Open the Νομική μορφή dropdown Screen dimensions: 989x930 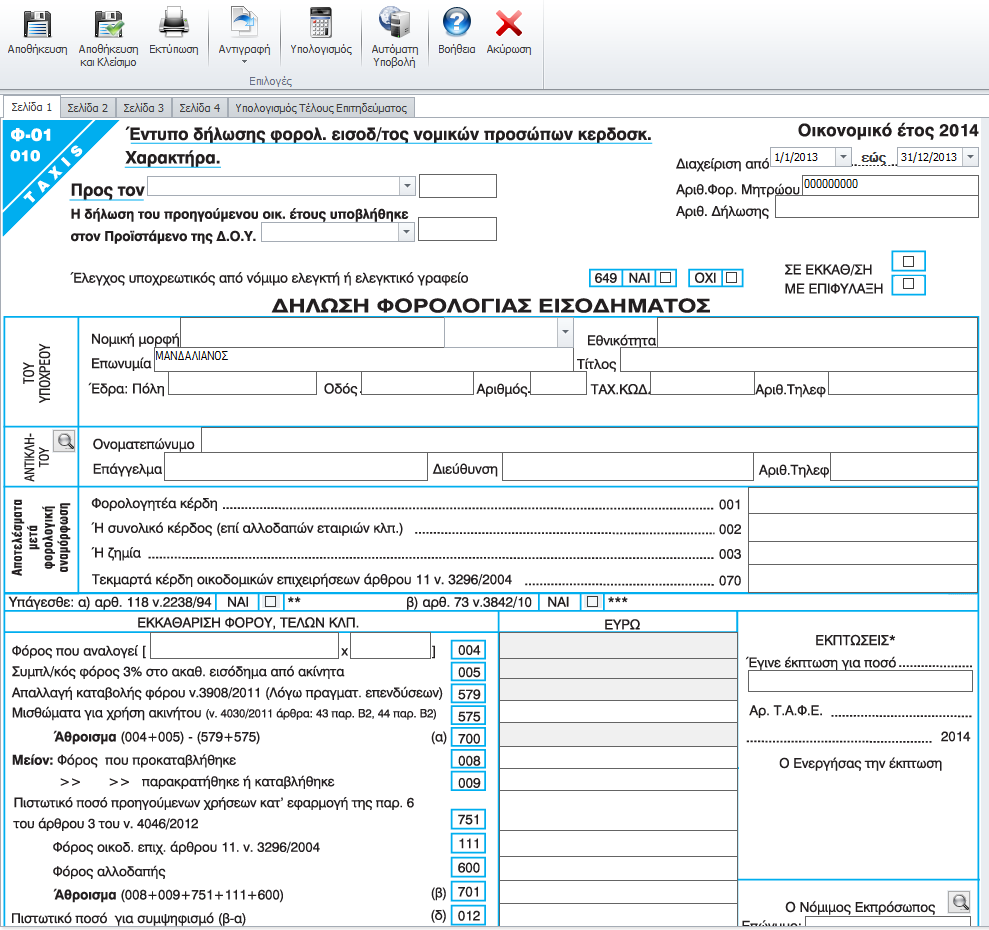tap(565, 332)
